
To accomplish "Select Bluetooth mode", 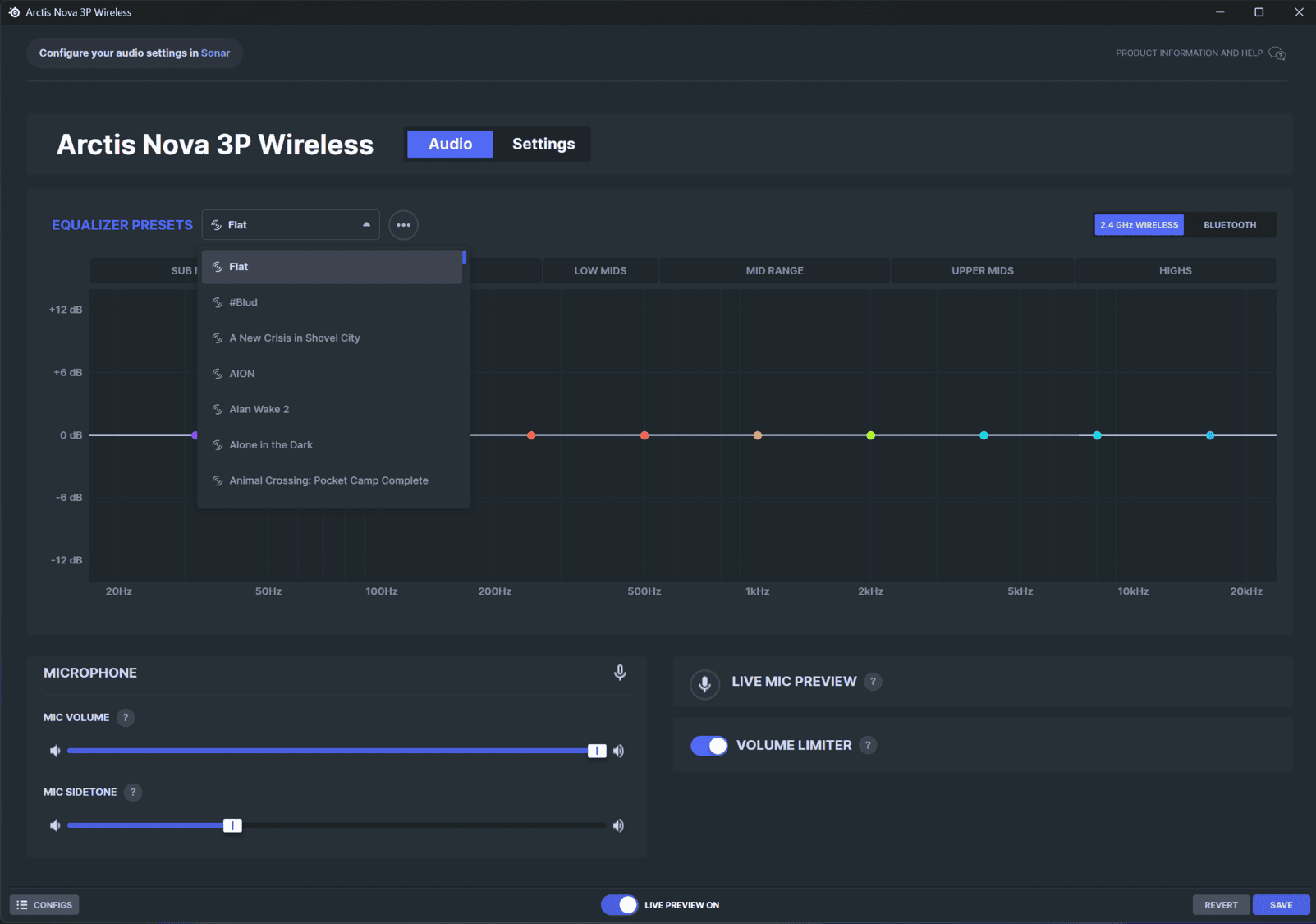I will [x=1230, y=225].
